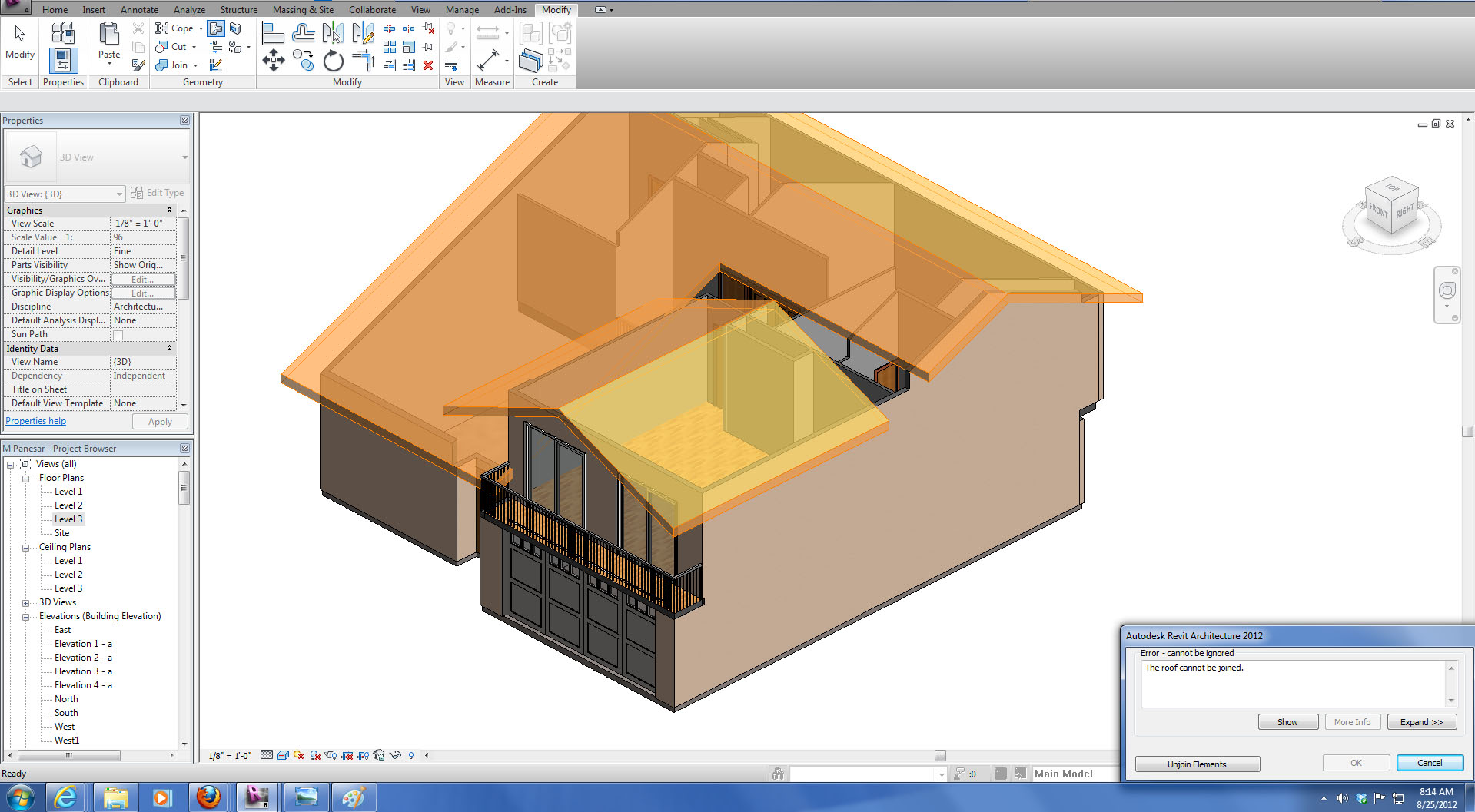This screenshot has width=1475, height=812.
Task: Select the Align tool icon
Action: 273,33
